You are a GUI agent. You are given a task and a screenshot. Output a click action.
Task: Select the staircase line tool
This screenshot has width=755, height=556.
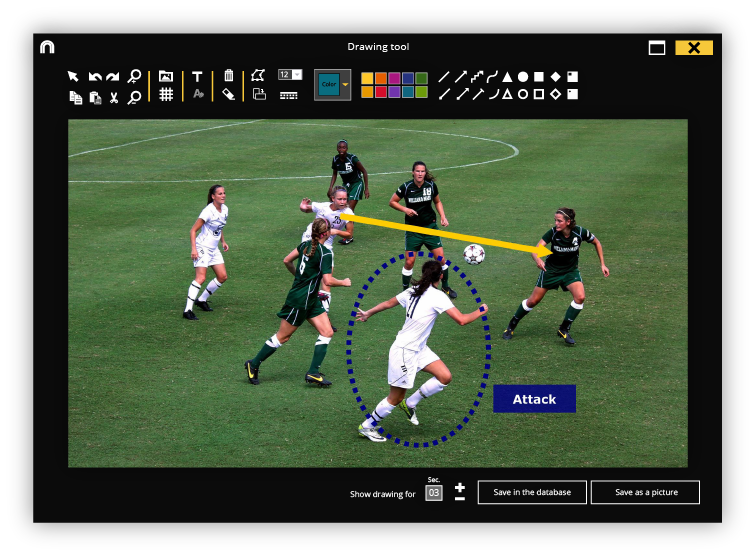click(477, 77)
